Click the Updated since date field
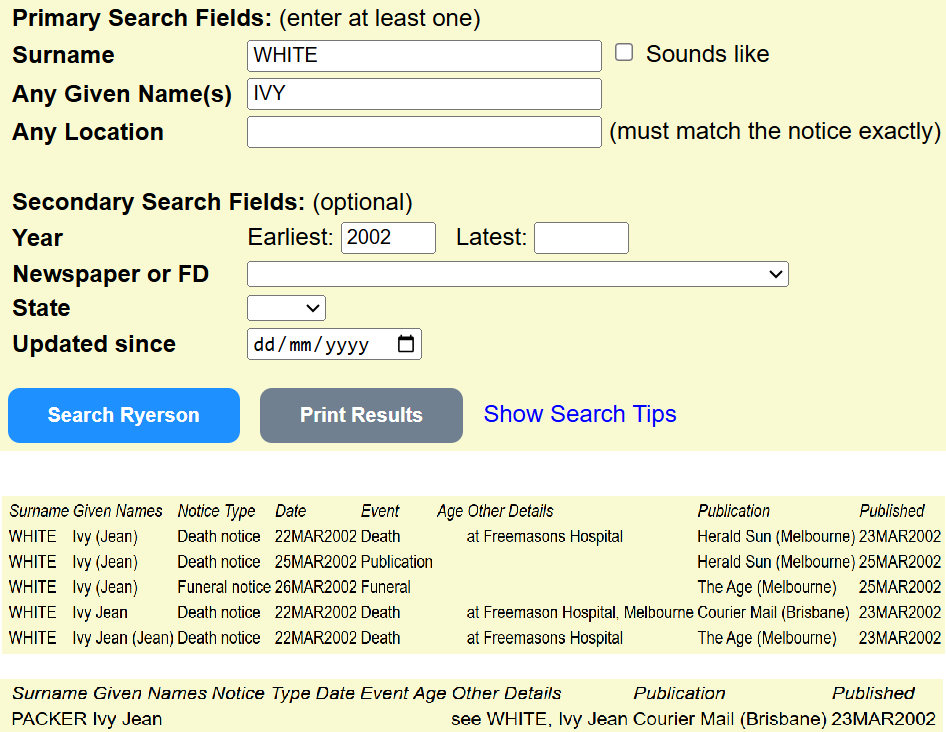 pyautogui.click(x=334, y=344)
